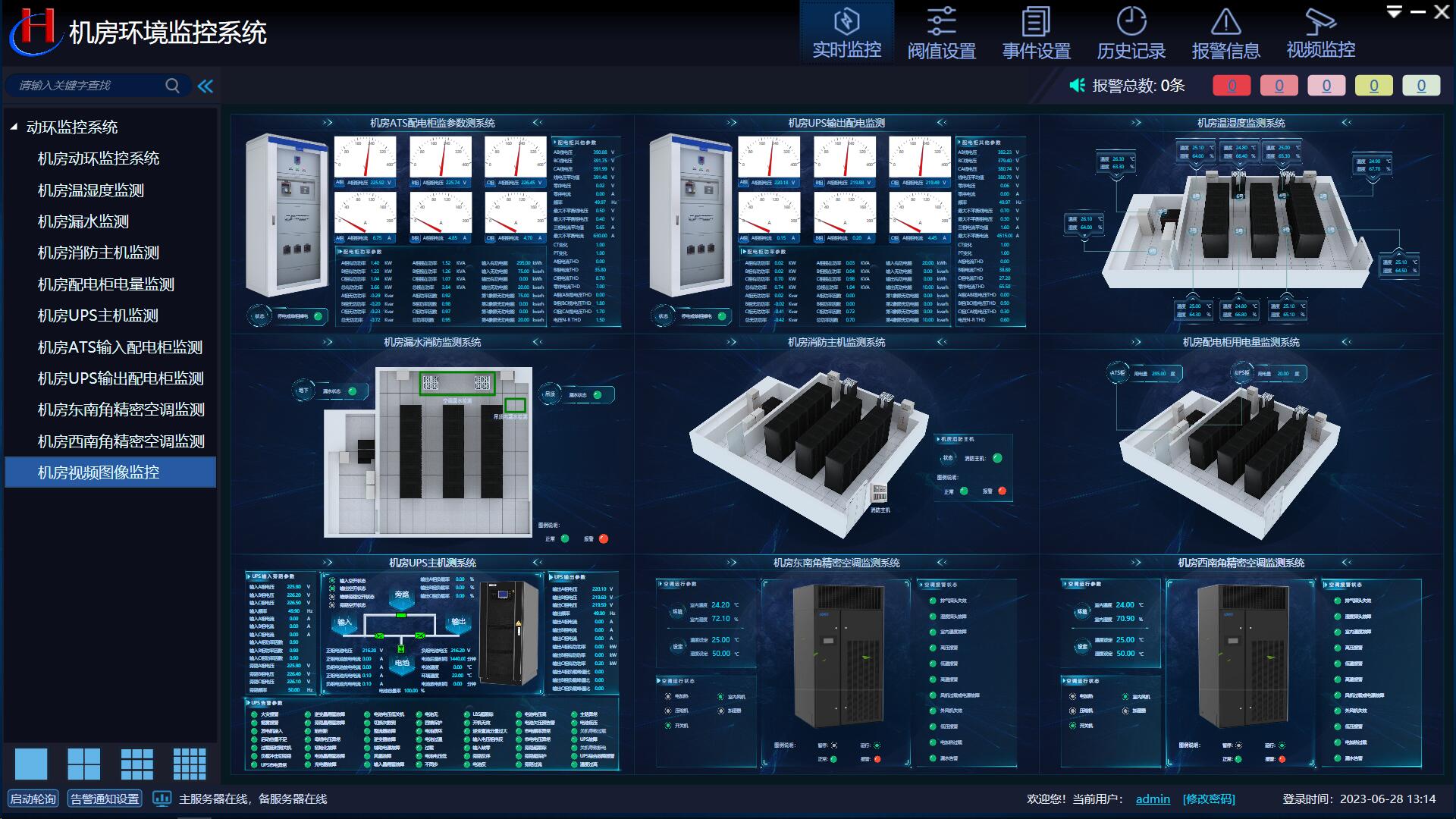
Task: Open the title bar dropdown menu arrow
Action: 1394,12
